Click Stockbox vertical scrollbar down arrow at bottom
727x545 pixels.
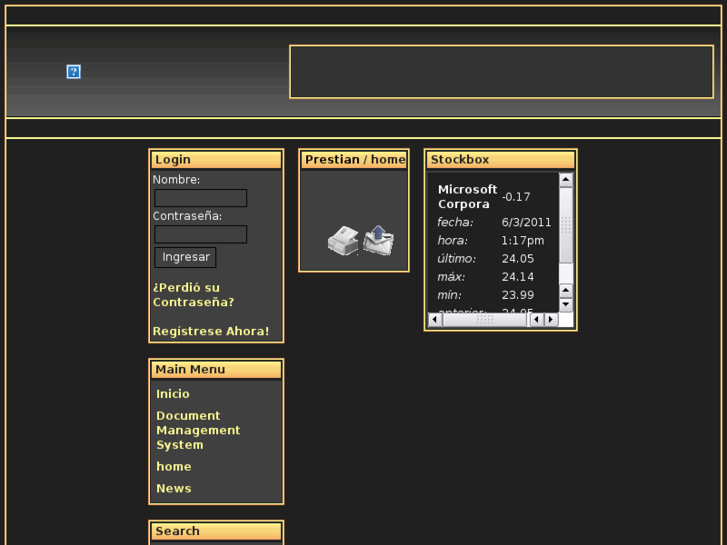point(566,305)
